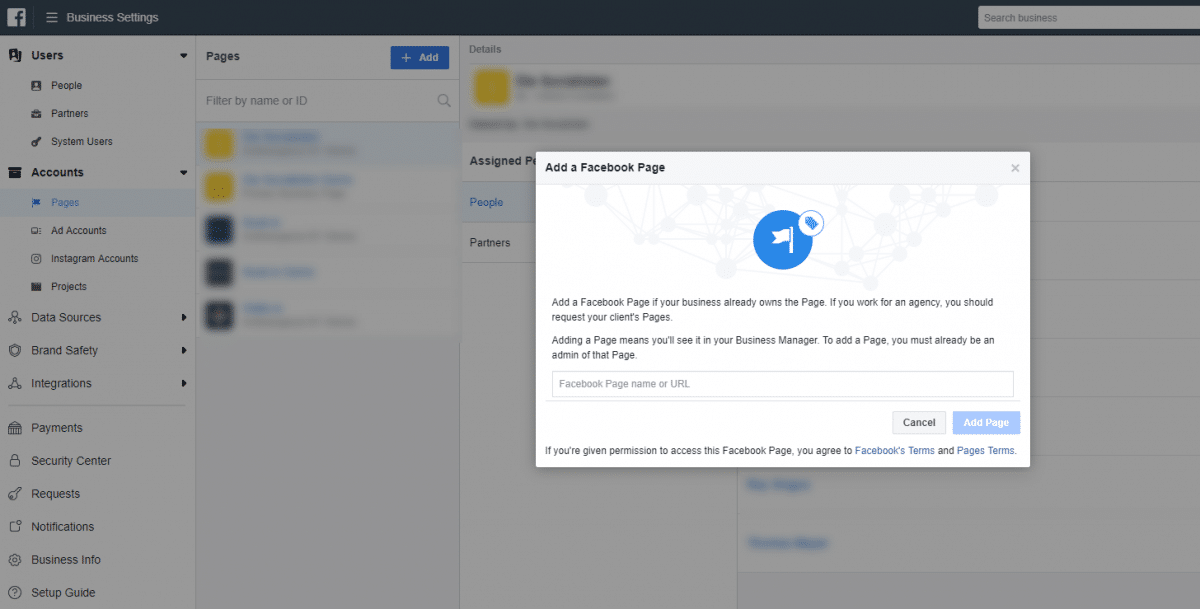This screenshot has height=609, width=1200.
Task: Click the Payments building icon
Action: pos(14,428)
